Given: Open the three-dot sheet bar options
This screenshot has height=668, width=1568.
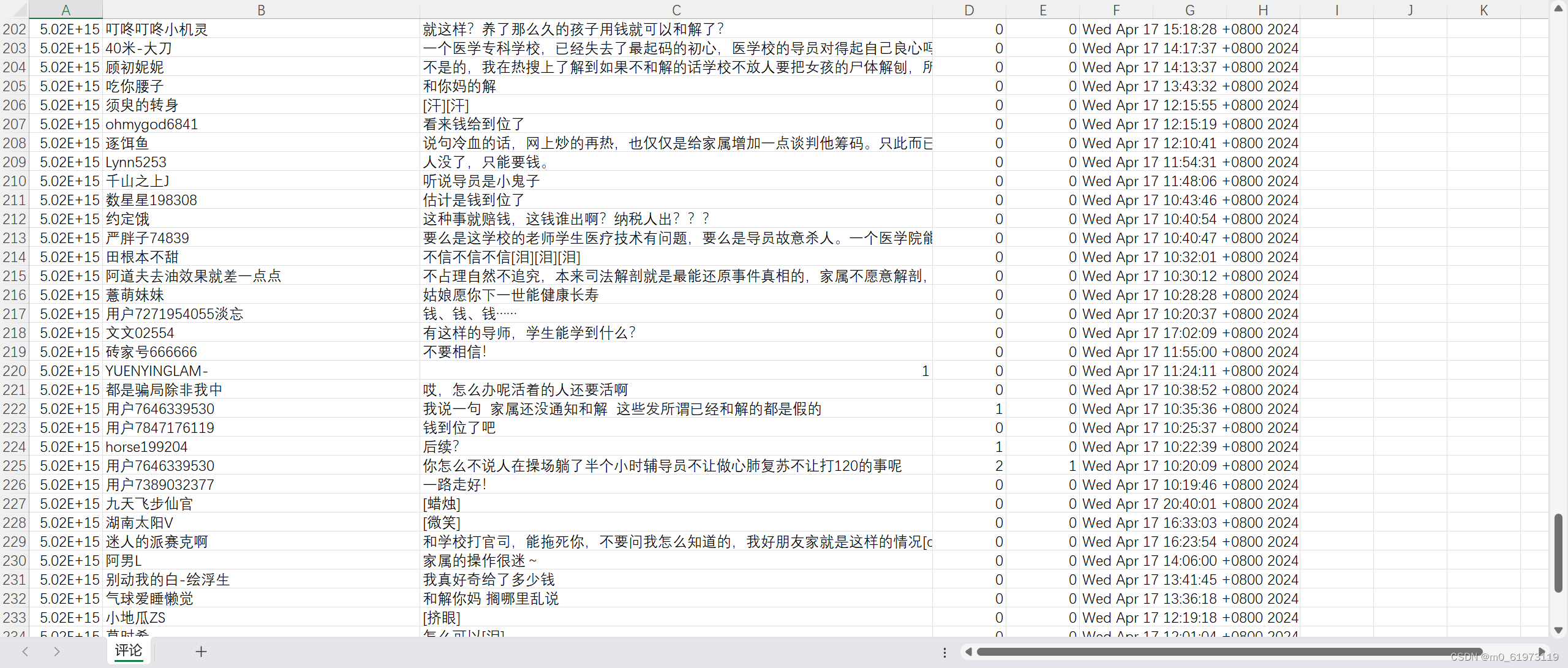Looking at the screenshot, I should 944,653.
